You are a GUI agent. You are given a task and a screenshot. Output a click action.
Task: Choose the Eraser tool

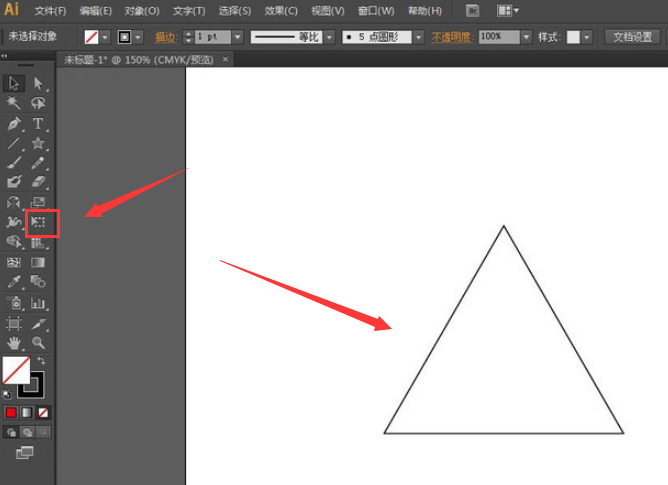pos(38,182)
